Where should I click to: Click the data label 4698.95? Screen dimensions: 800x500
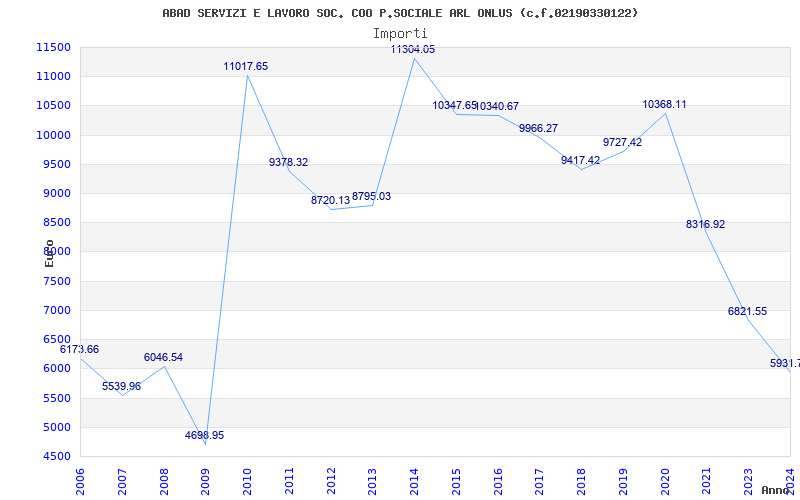pyautogui.click(x=204, y=435)
